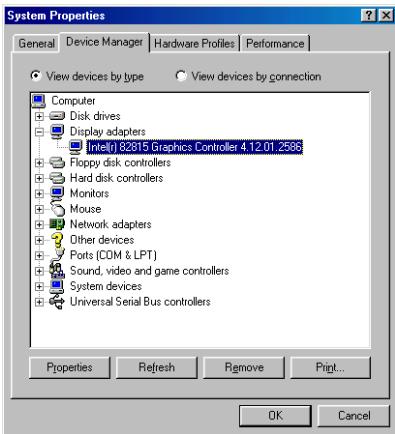Expand the Monitors node
Image resolution: width=395 pixels, height=434 pixels.
pos(39,194)
